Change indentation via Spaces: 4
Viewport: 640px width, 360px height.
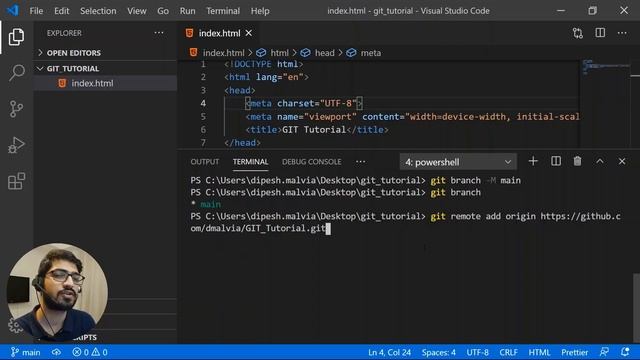pos(439,352)
